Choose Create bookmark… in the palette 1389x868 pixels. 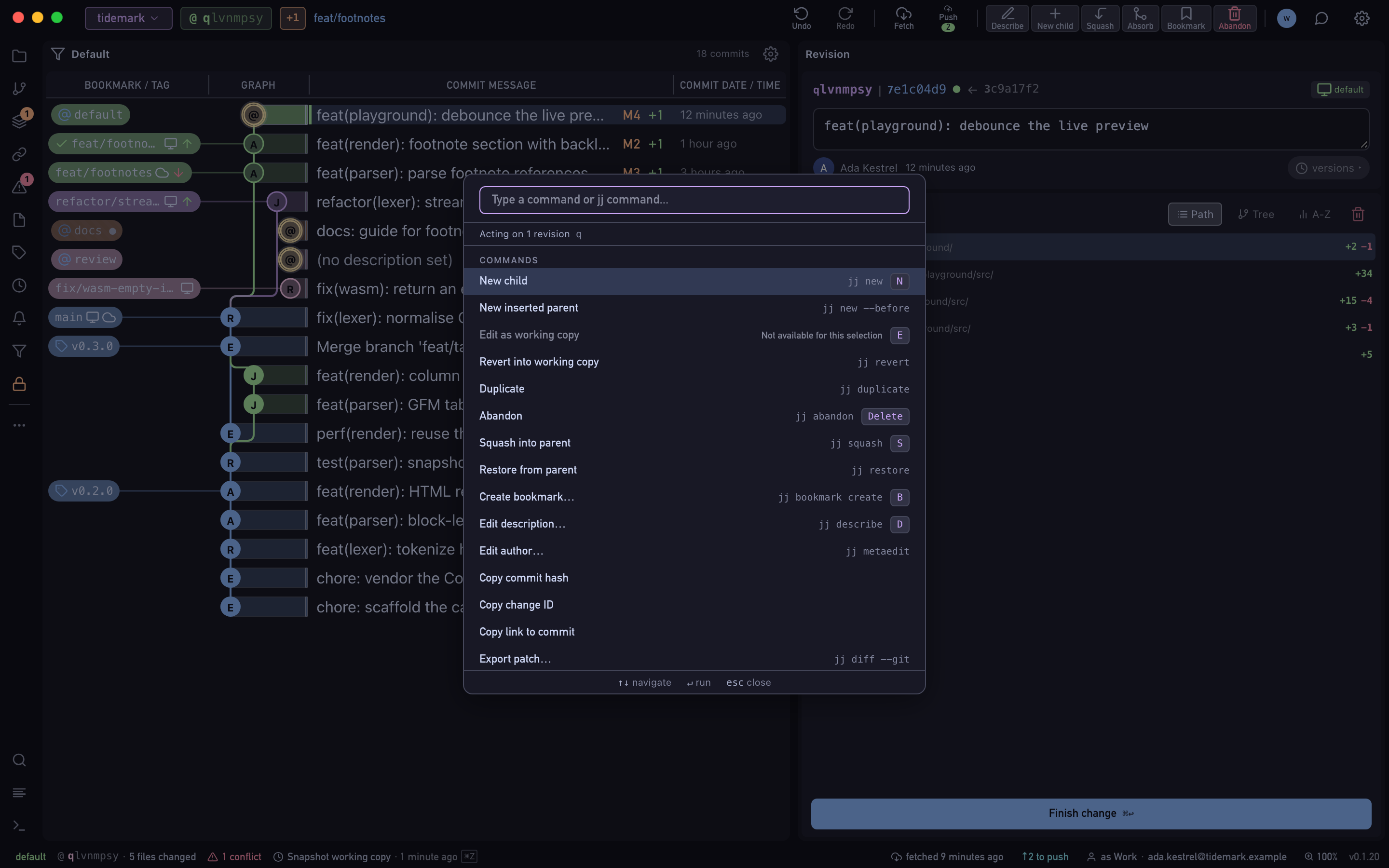click(x=694, y=497)
